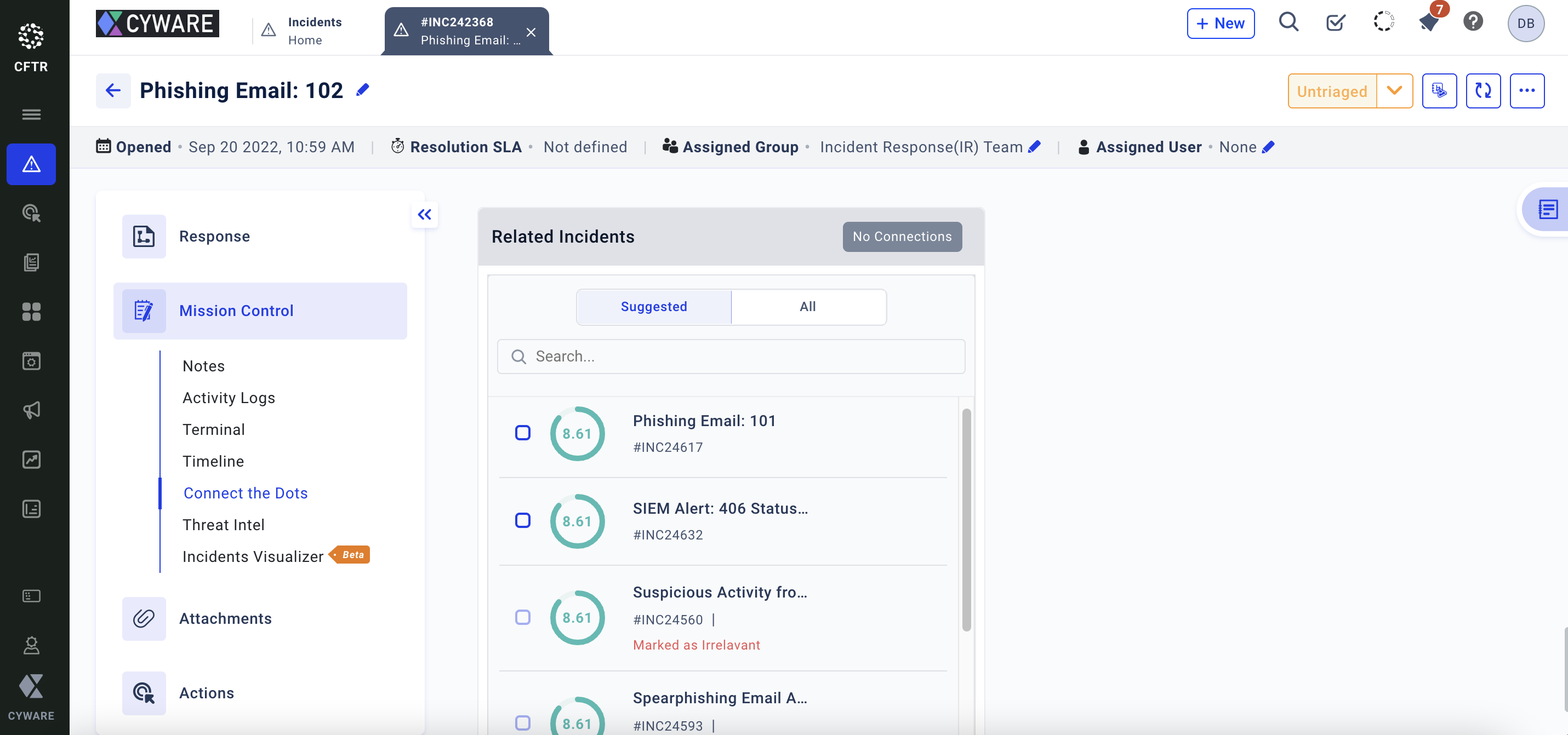Check the Phishing Email: 101 checkbox

[522, 433]
